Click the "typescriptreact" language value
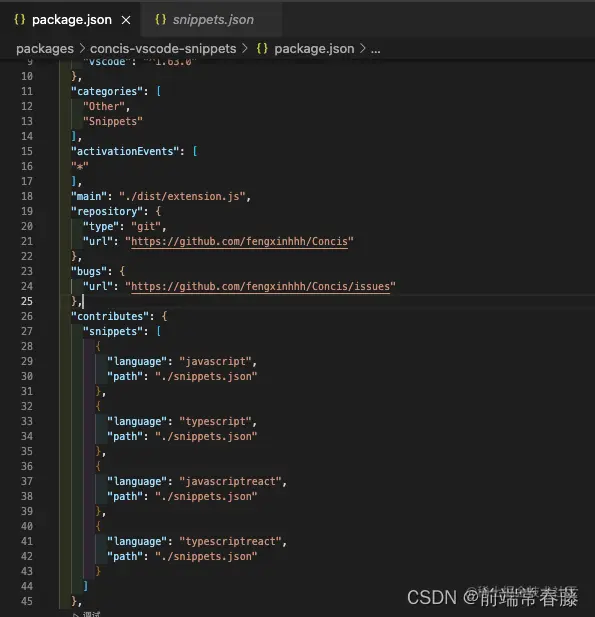This screenshot has height=617, width=595. tap(230, 541)
